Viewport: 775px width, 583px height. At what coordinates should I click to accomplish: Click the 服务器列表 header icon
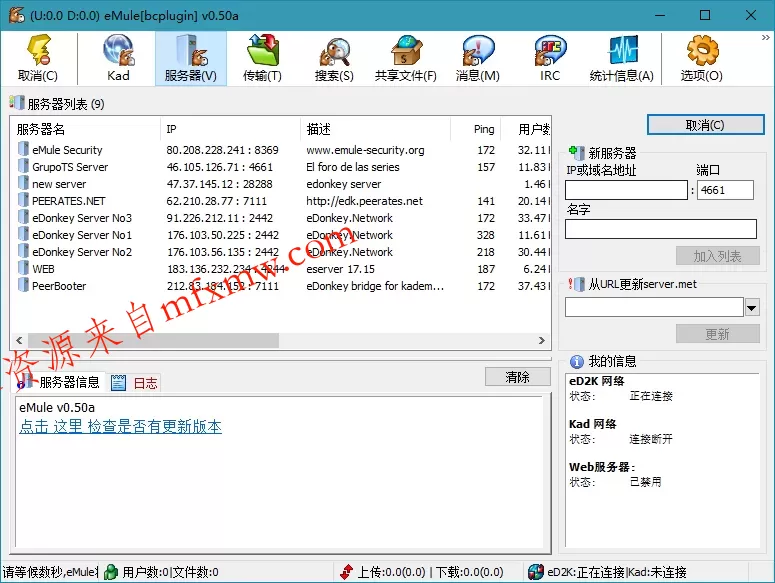pos(16,103)
